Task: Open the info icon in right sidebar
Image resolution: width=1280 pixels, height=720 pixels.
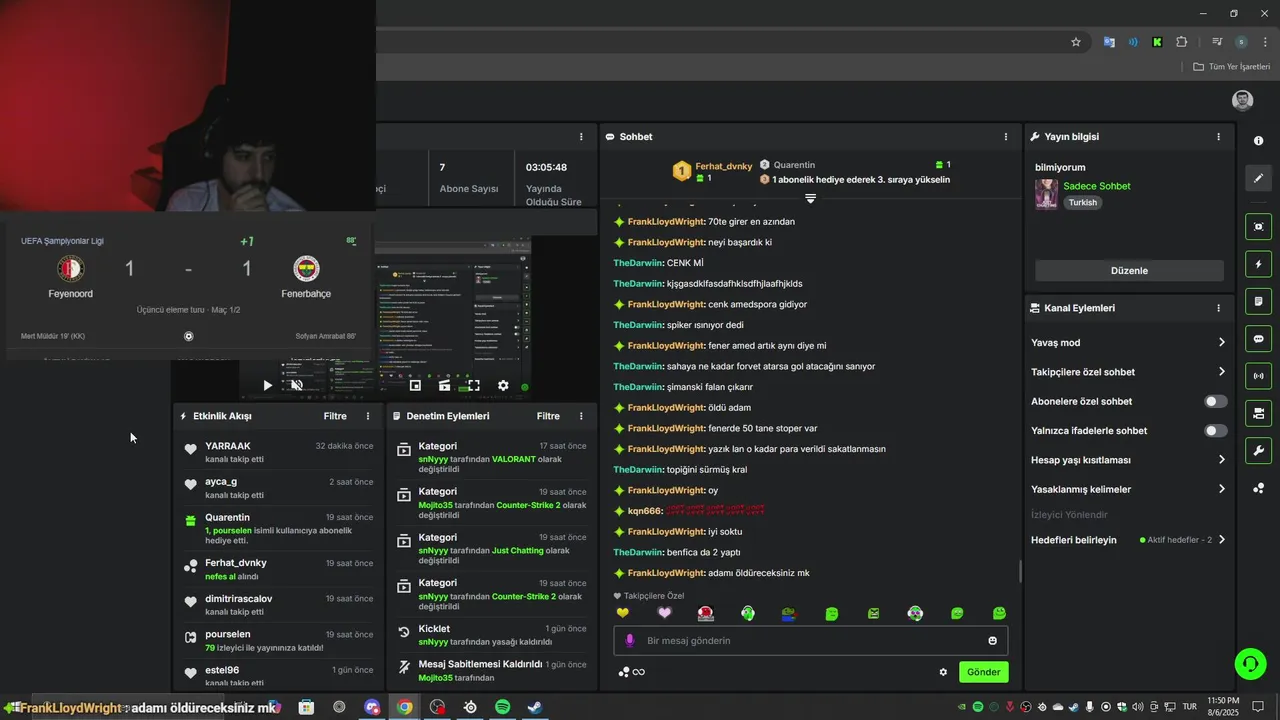Action: 1258,141
